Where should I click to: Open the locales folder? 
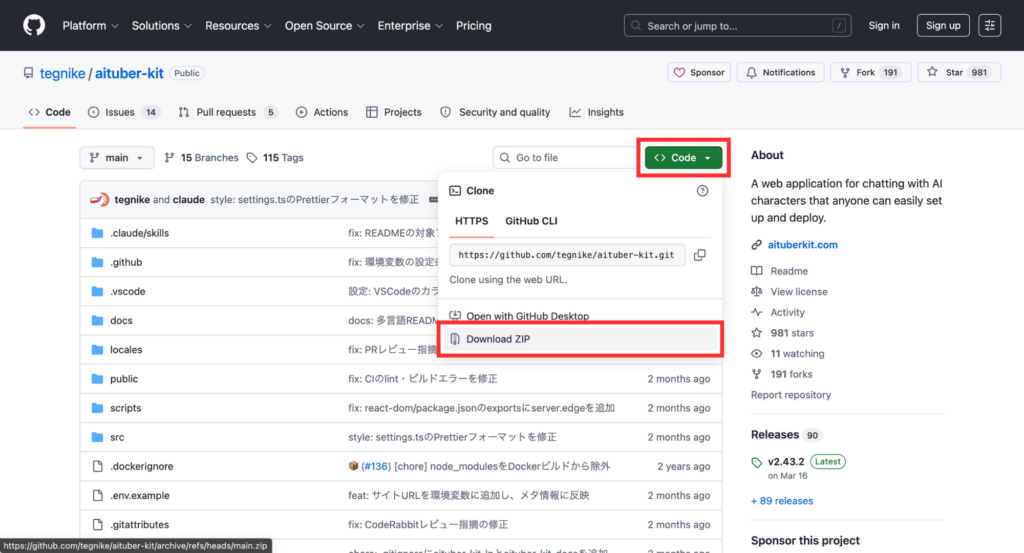[126, 349]
